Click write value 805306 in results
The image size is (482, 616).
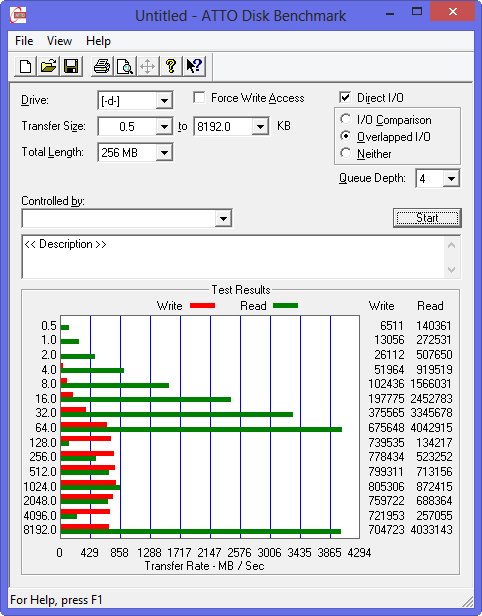tap(386, 487)
